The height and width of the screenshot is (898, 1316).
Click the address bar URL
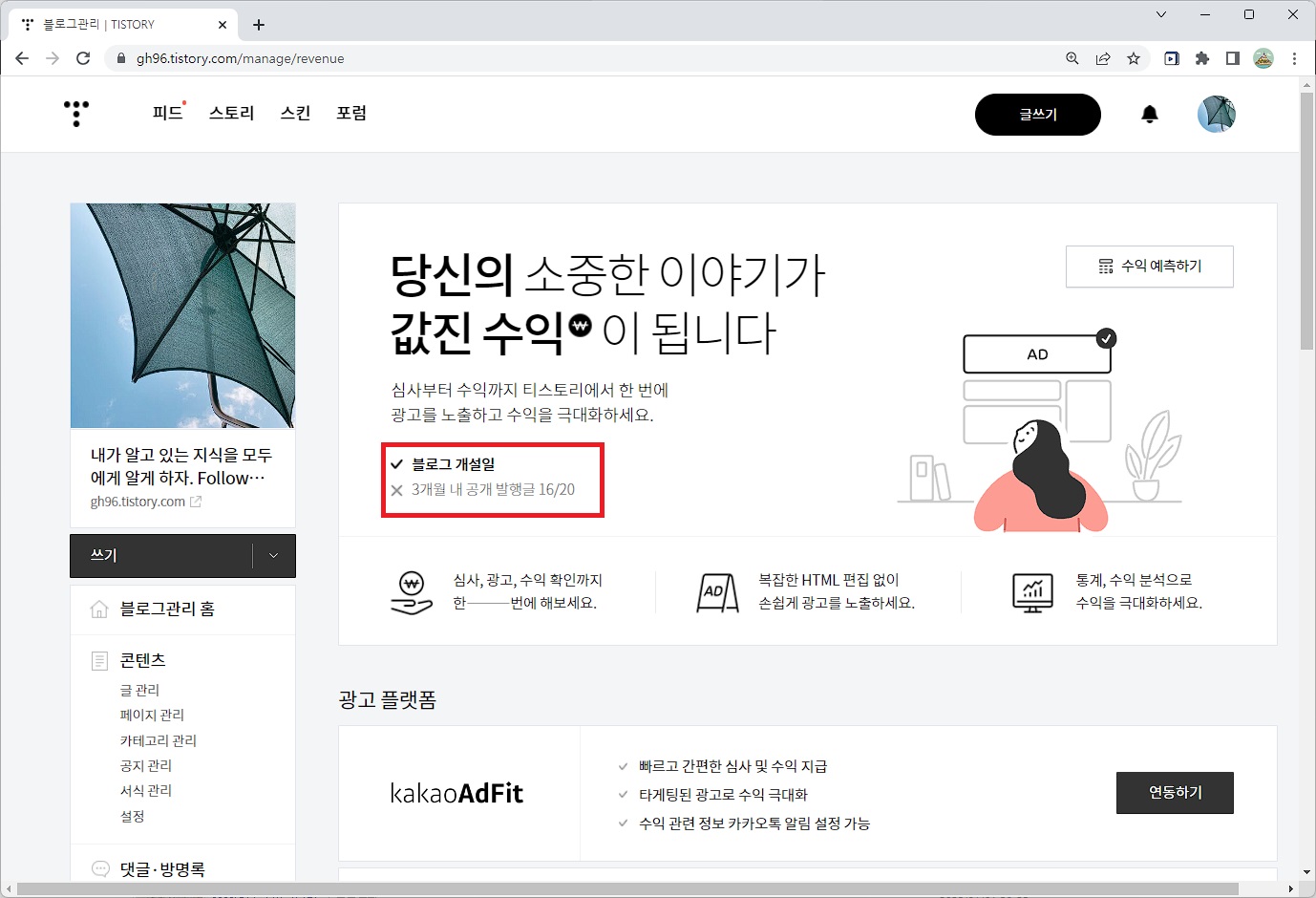(241, 58)
